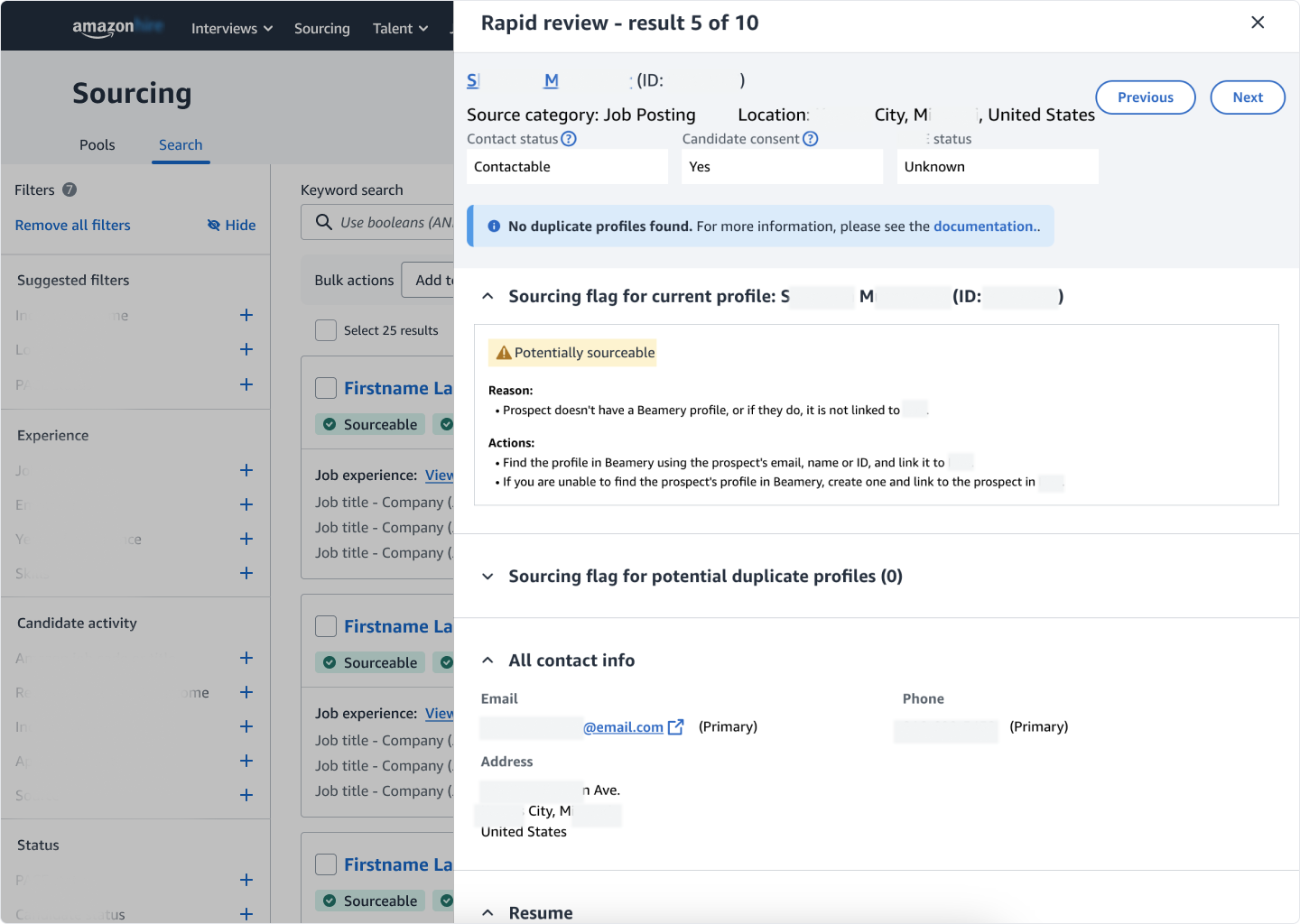Viewport: 1300px width, 924px height.
Task: Open the Talent dropdown menu
Action: 400,29
